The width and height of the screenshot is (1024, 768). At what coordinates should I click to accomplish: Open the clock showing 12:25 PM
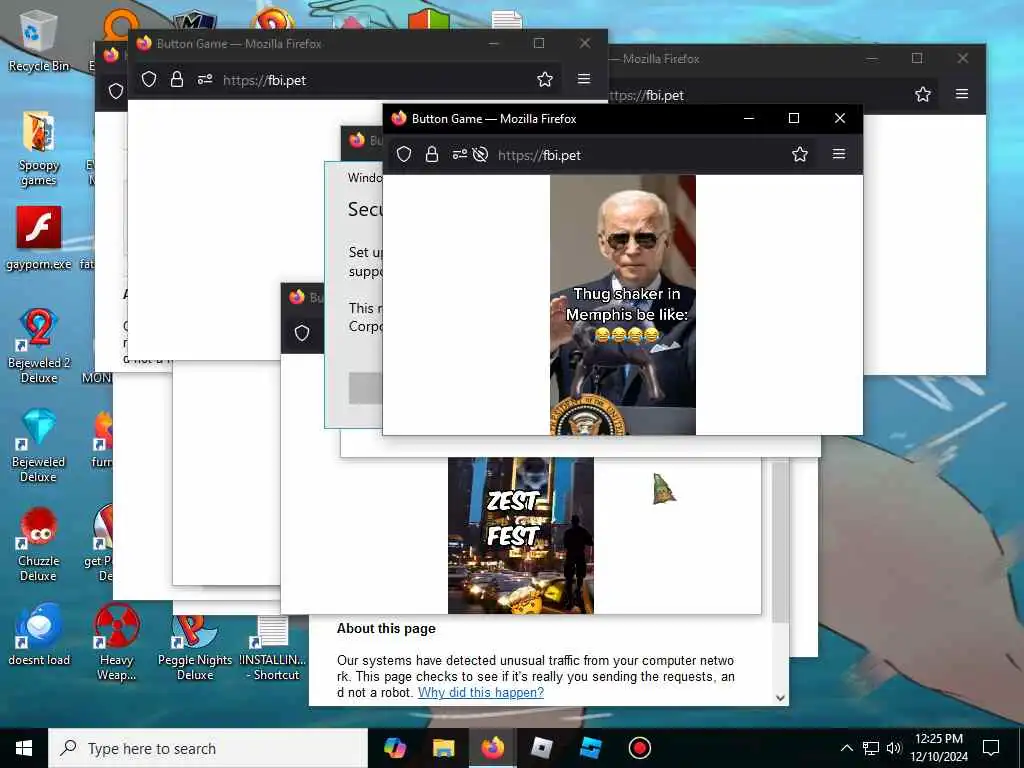pyautogui.click(x=939, y=748)
